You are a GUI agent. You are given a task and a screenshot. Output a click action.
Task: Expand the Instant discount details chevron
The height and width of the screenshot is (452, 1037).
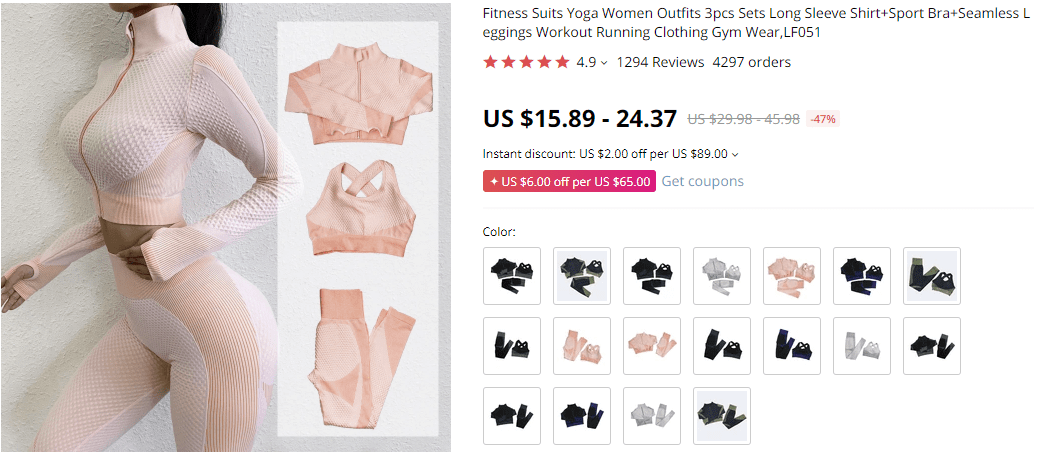[735, 155]
